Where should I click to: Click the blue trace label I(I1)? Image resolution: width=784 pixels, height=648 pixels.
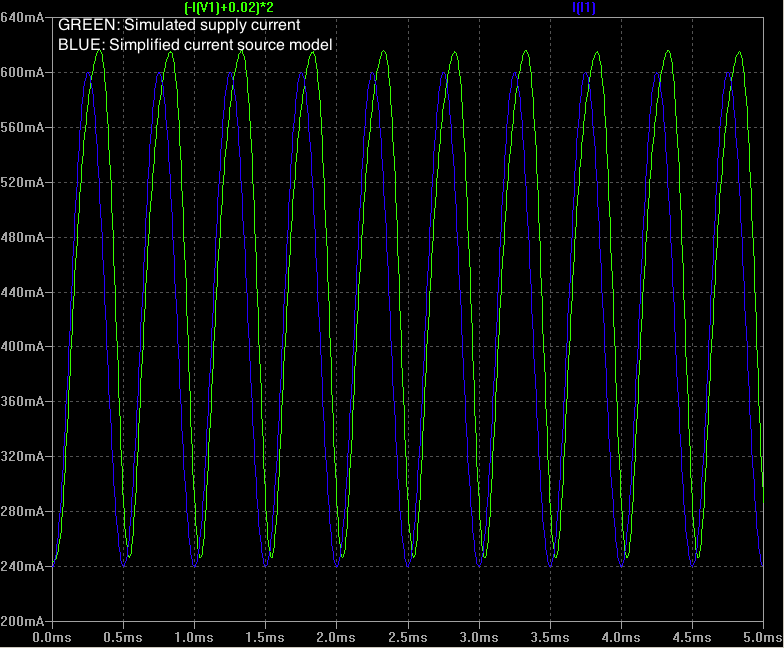[x=584, y=8]
